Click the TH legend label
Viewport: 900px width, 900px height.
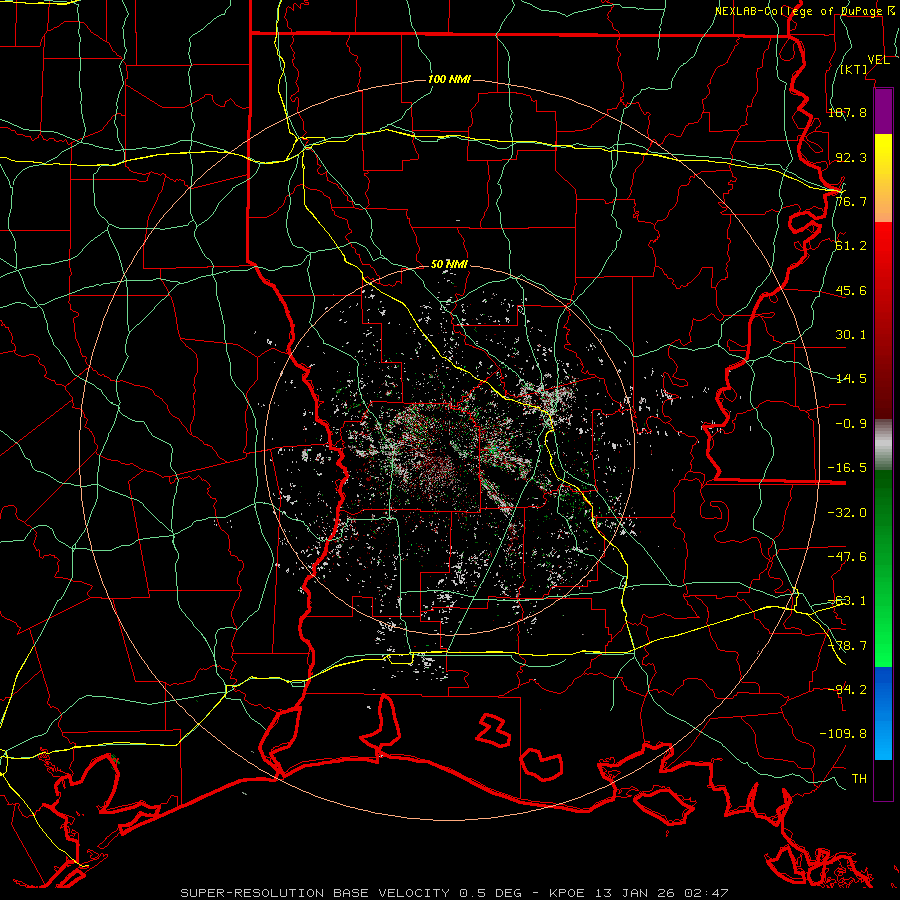(x=859, y=779)
